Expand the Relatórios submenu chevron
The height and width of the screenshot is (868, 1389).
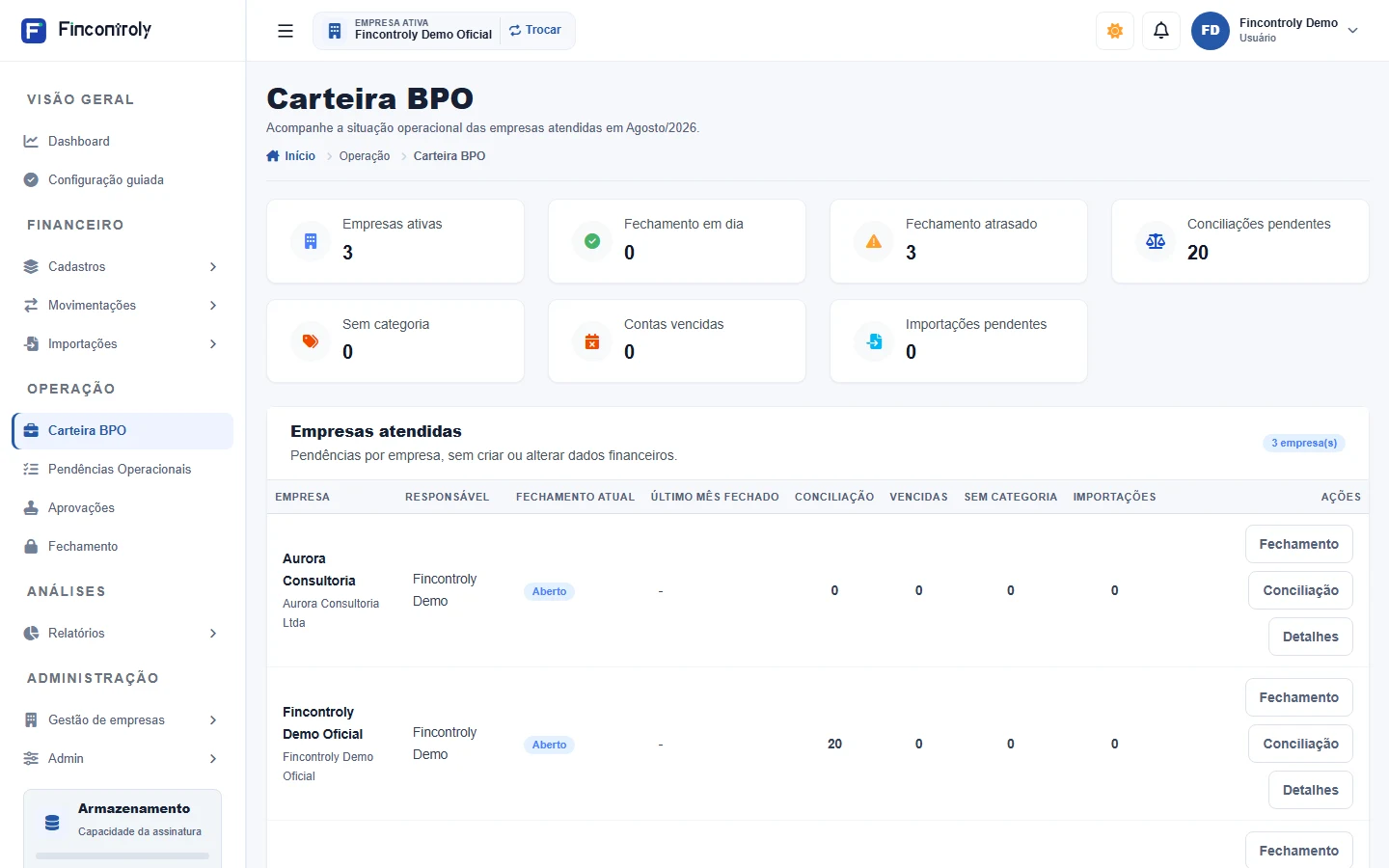click(x=213, y=634)
